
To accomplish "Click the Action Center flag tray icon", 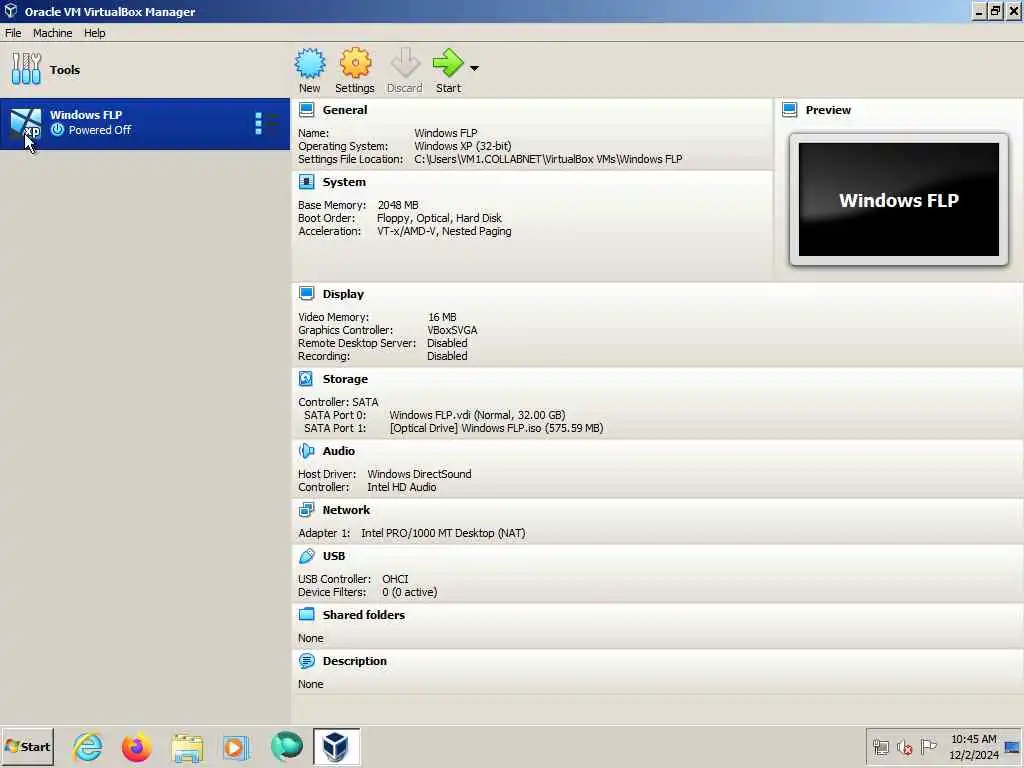I will pos(928,746).
